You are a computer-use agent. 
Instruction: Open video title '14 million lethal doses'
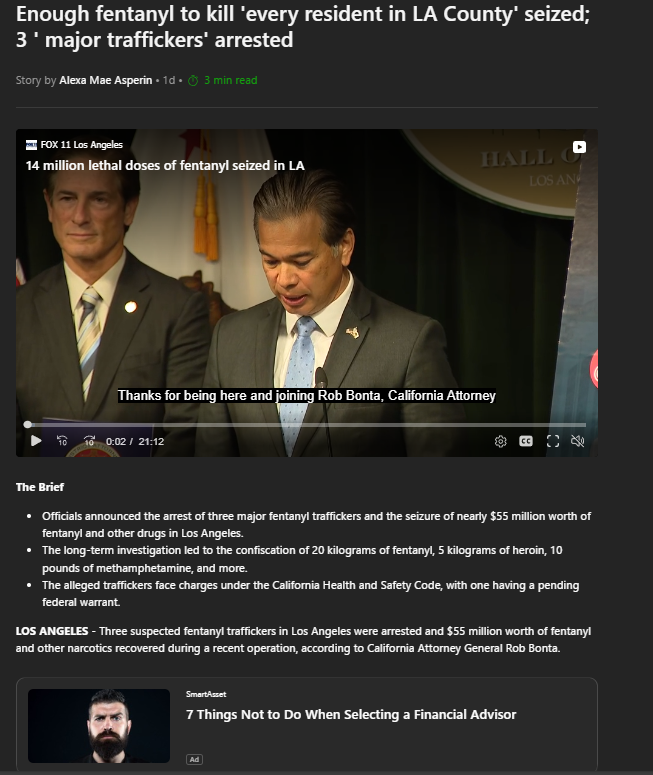click(x=165, y=166)
